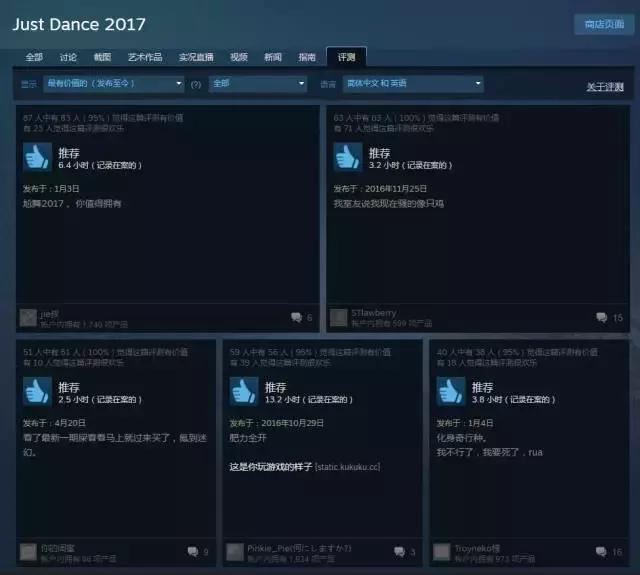This screenshot has width=640, height=575.
Task: Switch to the 全部 tab
Action: (x=33, y=57)
